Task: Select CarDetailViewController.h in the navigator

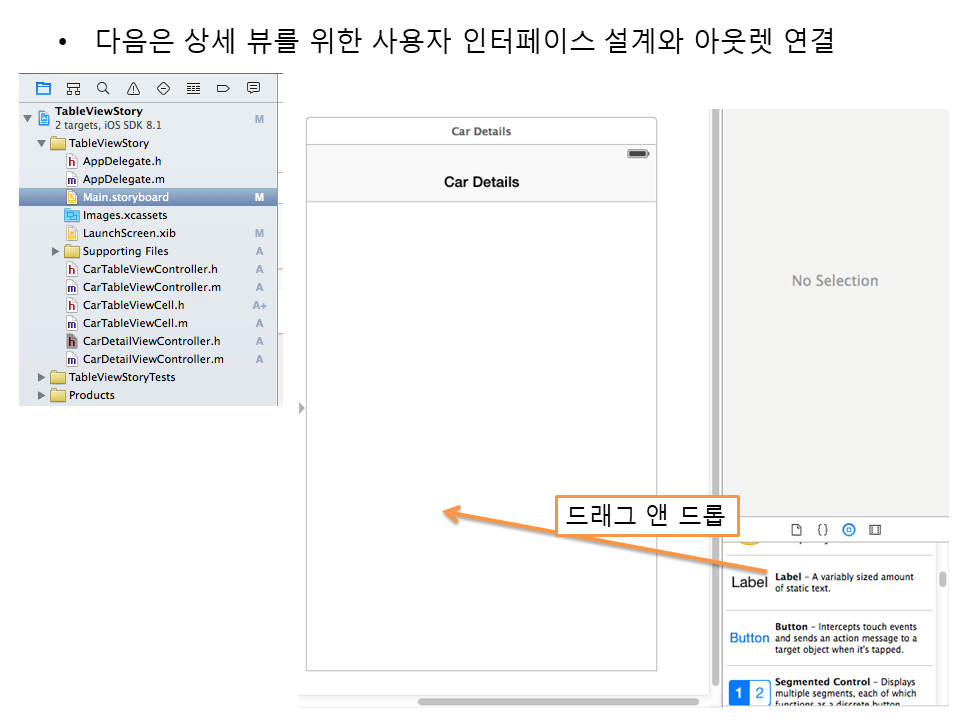Action: click(151, 341)
